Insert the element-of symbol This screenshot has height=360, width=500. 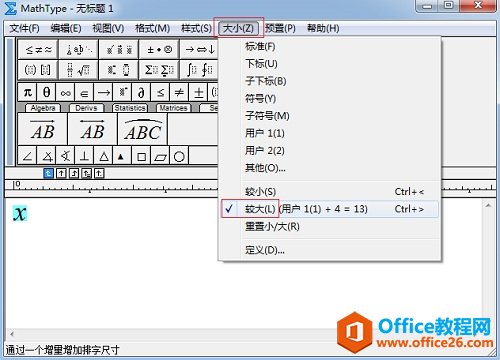[84, 92]
